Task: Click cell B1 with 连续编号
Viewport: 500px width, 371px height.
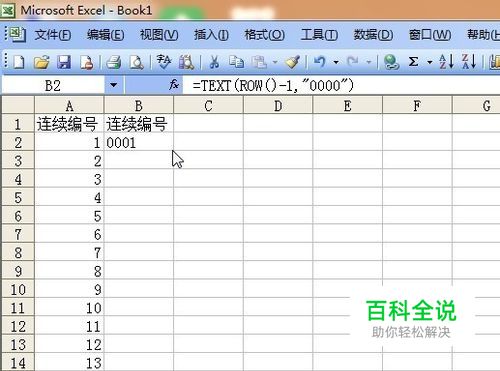Action: 139,124
